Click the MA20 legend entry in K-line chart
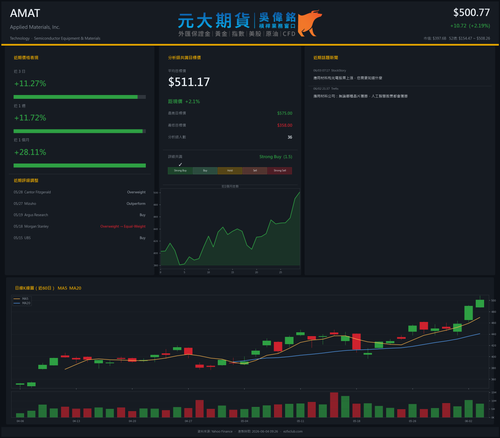 tap(22, 303)
